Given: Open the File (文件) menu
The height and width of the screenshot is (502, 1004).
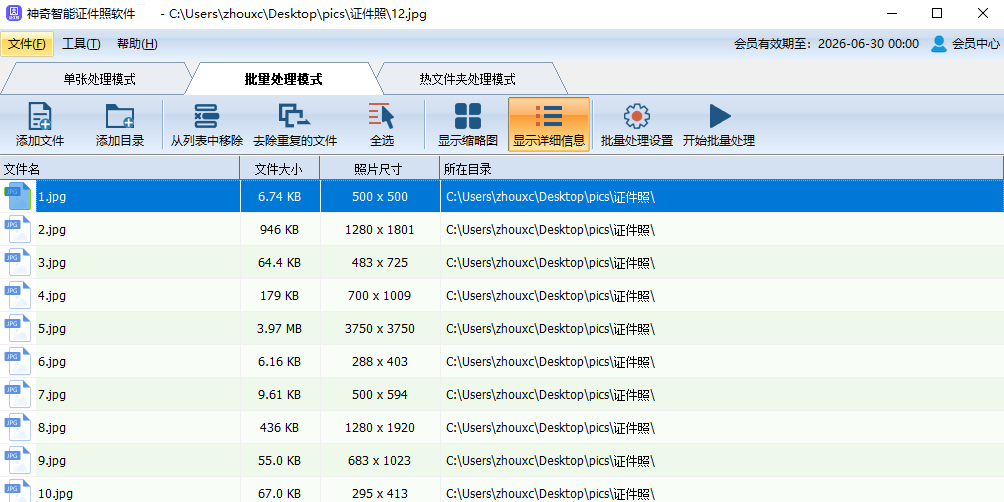Looking at the screenshot, I should [27, 44].
